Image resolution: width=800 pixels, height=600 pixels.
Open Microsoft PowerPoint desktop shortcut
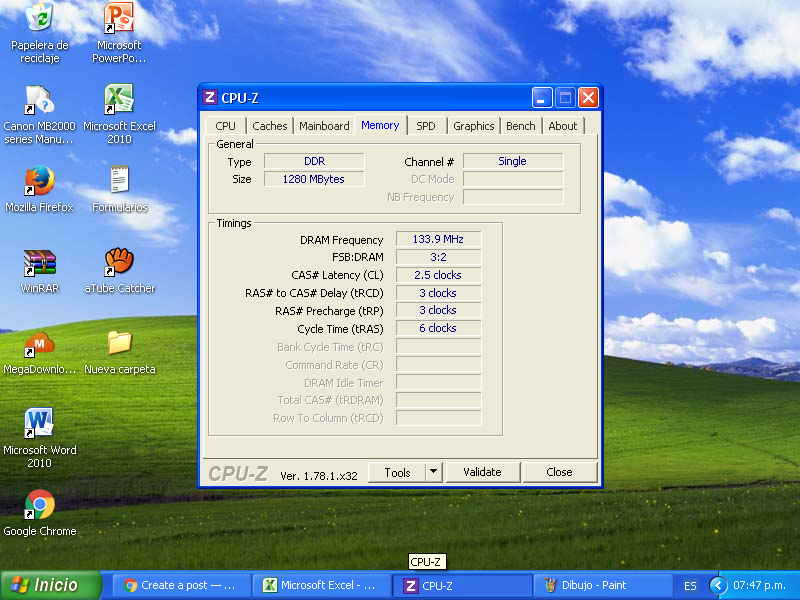pyautogui.click(x=119, y=20)
